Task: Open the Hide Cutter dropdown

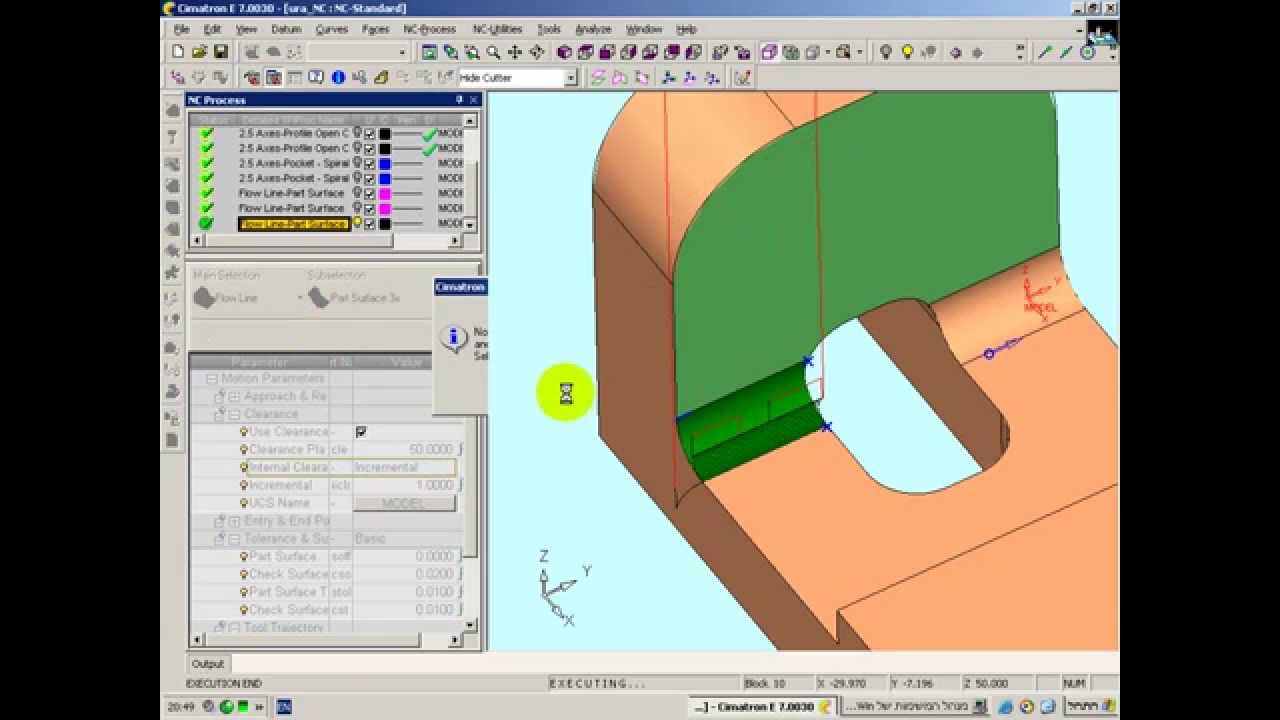Action: pos(571,78)
